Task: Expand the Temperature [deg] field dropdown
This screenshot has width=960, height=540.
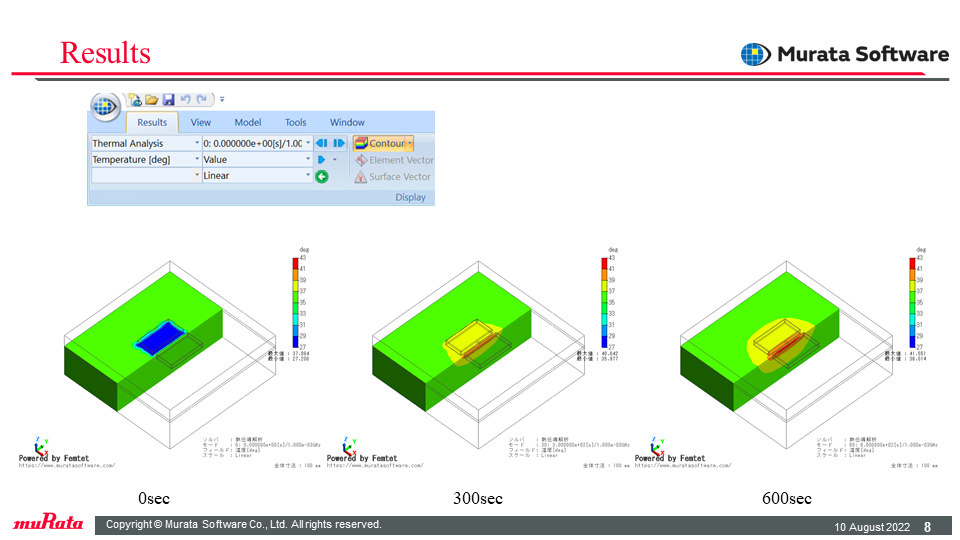Action: tap(146, 159)
